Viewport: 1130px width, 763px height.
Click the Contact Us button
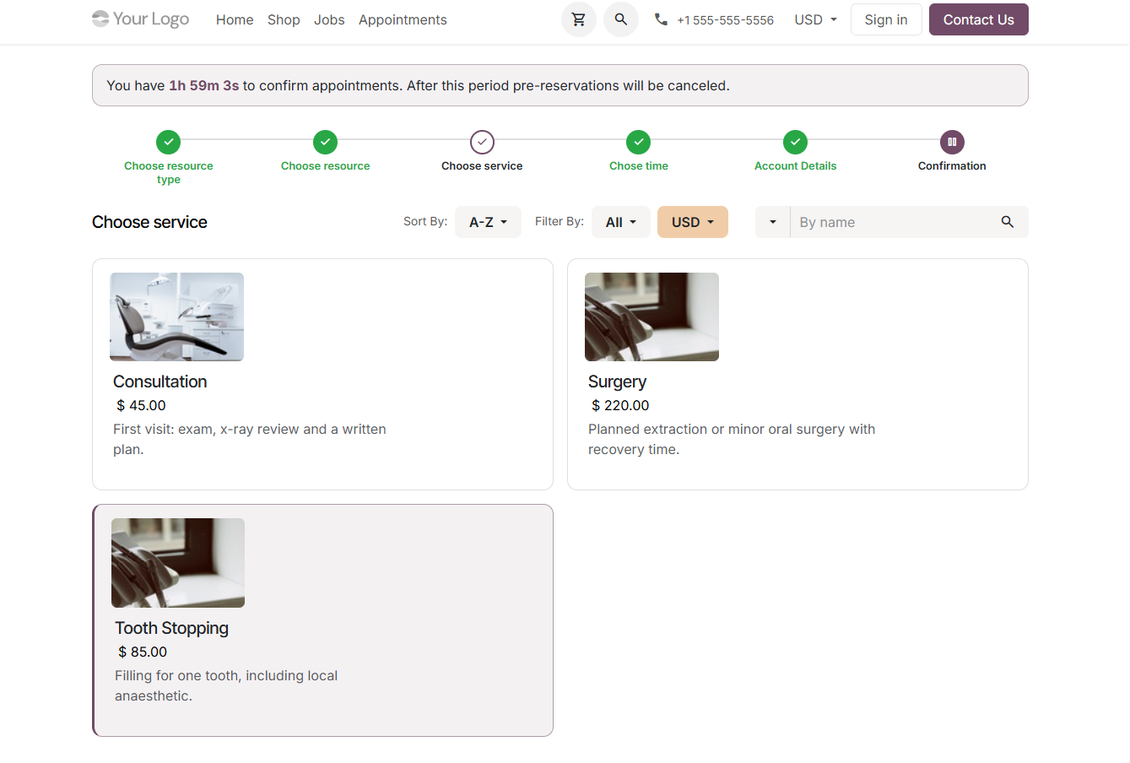[x=979, y=19]
